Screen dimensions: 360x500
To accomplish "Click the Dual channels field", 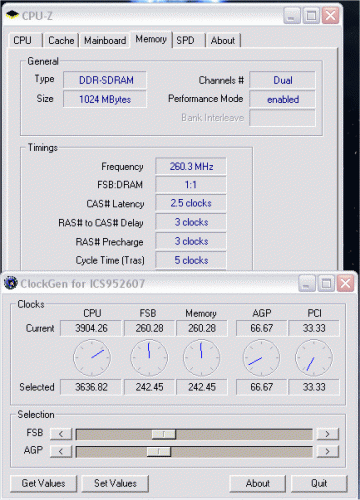I will [x=282, y=80].
